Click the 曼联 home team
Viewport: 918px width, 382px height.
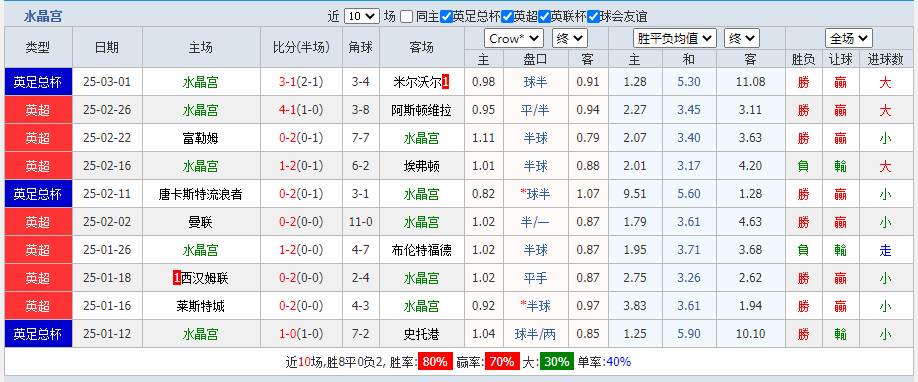[x=200, y=222]
